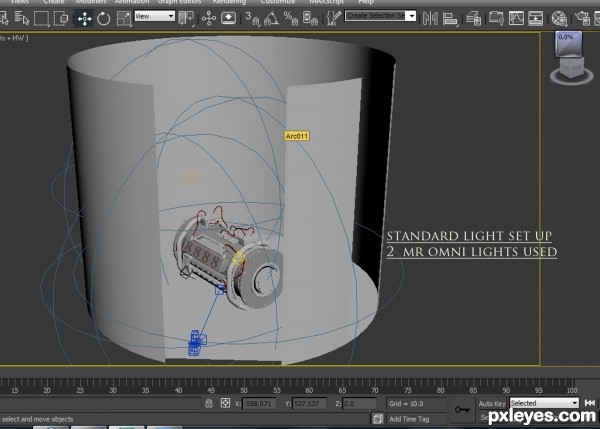The image size is (600, 429).
Task: Toggle Spinner Snap
Action: tap(310, 18)
